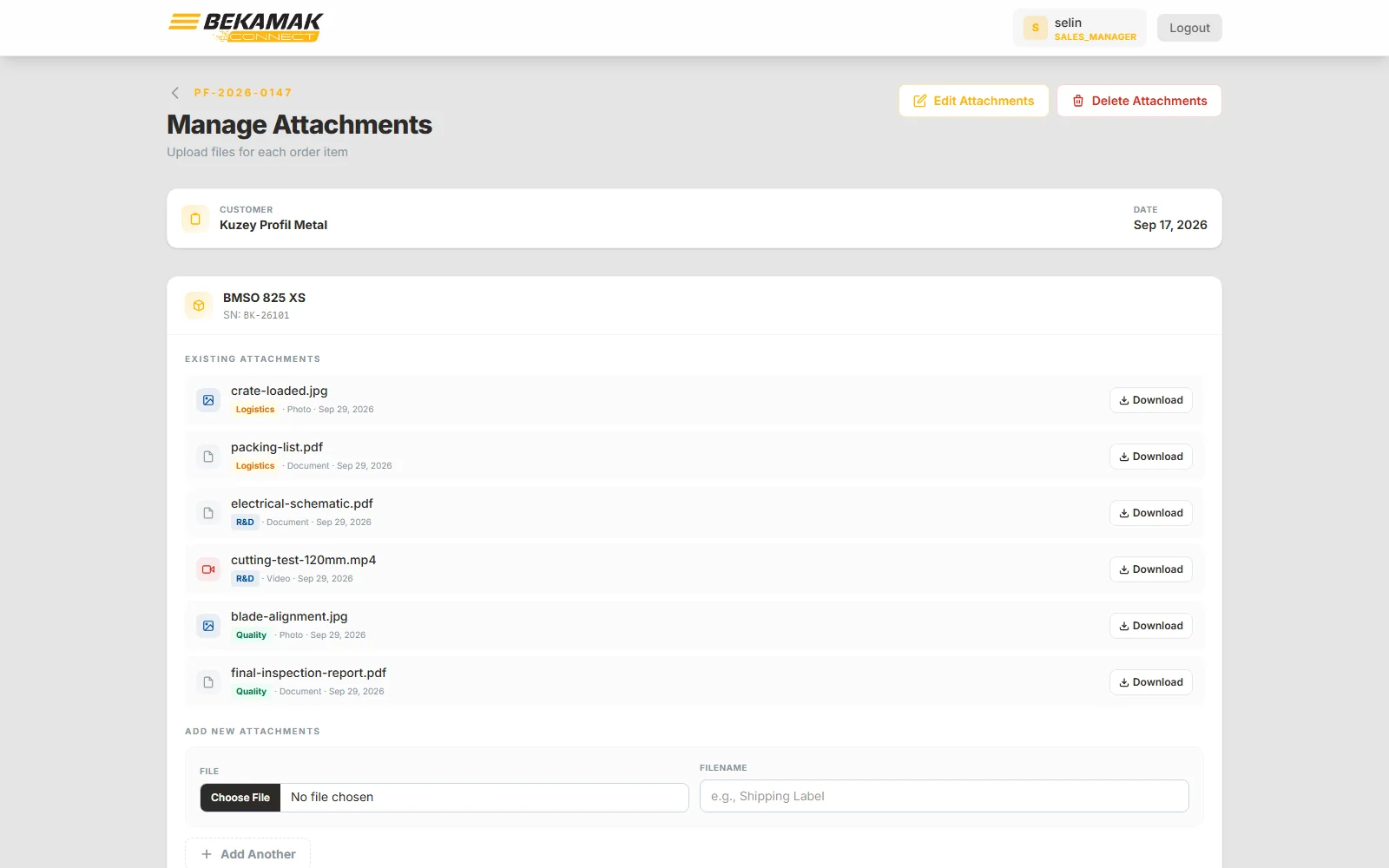This screenshot has height=868, width=1389.
Task: Download crate-loaded.jpg
Action: [x=1151, y=400]
